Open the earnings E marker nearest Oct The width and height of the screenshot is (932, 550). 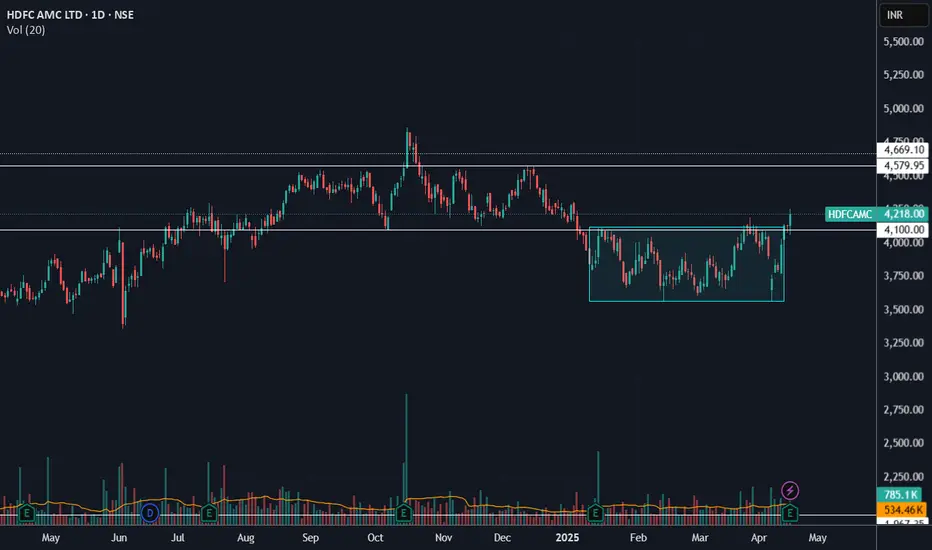pos(404,513)
